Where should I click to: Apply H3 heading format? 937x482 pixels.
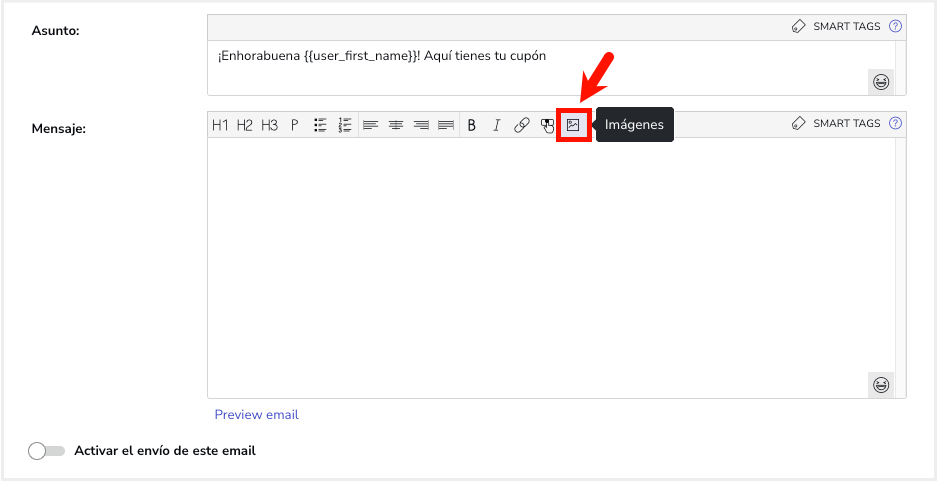270,125
